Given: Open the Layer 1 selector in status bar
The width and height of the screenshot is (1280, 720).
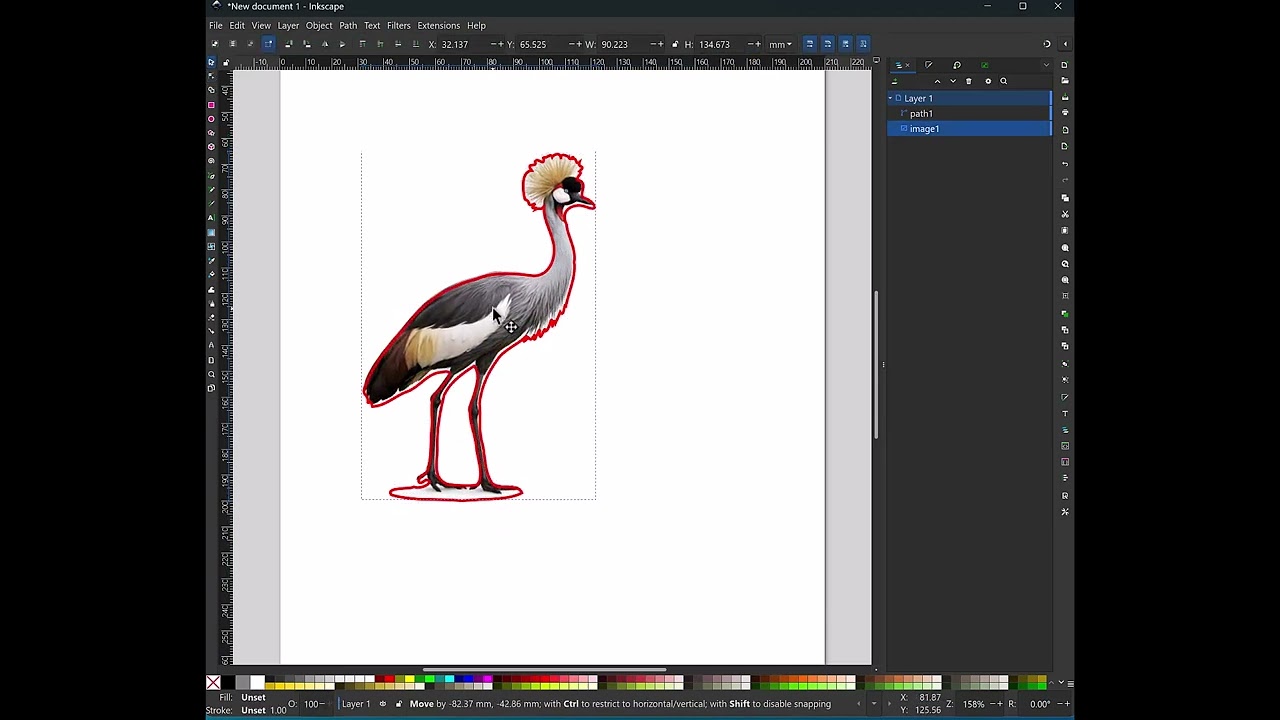Looking at the screenshot, I should [x=356, y=704].
